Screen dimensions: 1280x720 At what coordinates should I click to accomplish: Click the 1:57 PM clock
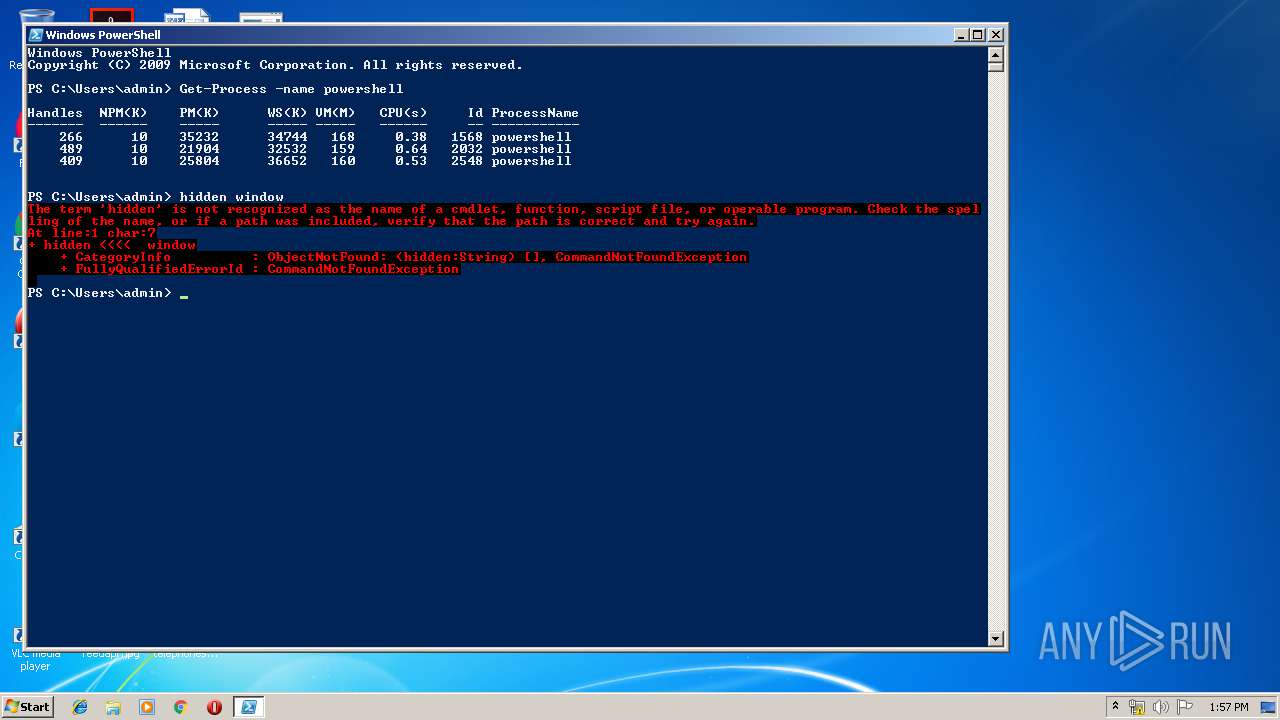(1229, 707)
